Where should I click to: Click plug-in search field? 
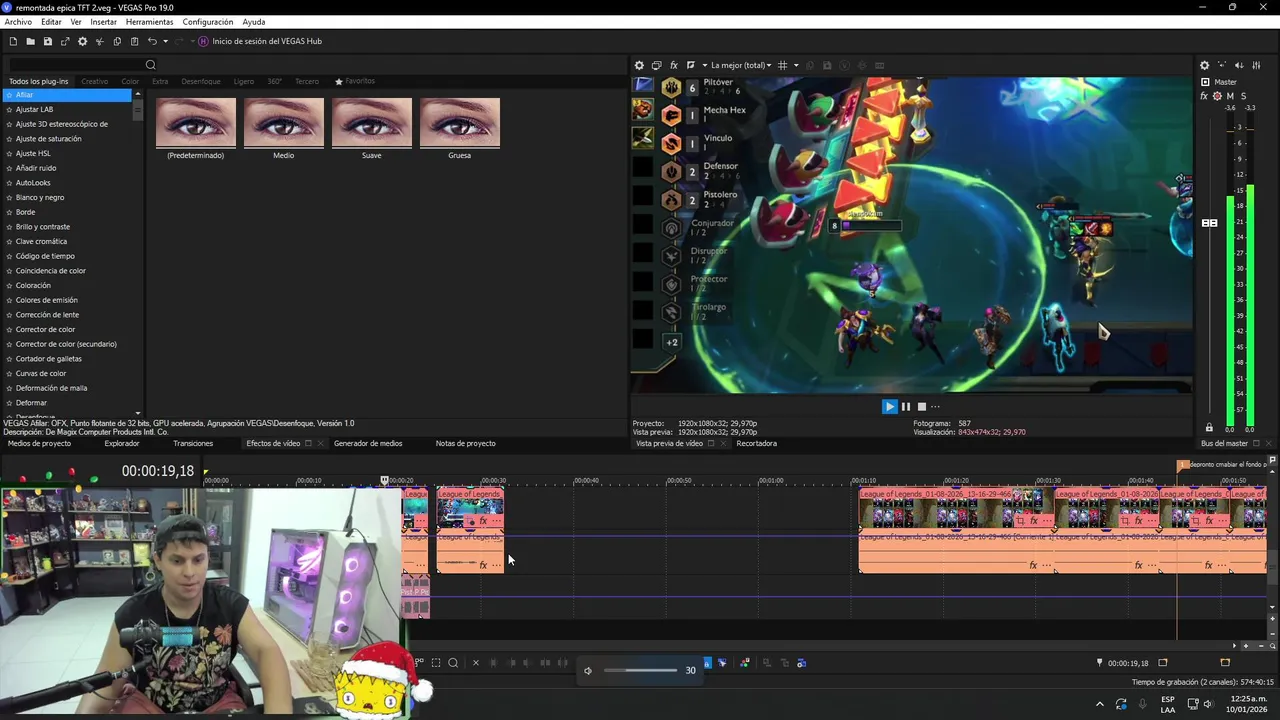(x=76, y=65)
